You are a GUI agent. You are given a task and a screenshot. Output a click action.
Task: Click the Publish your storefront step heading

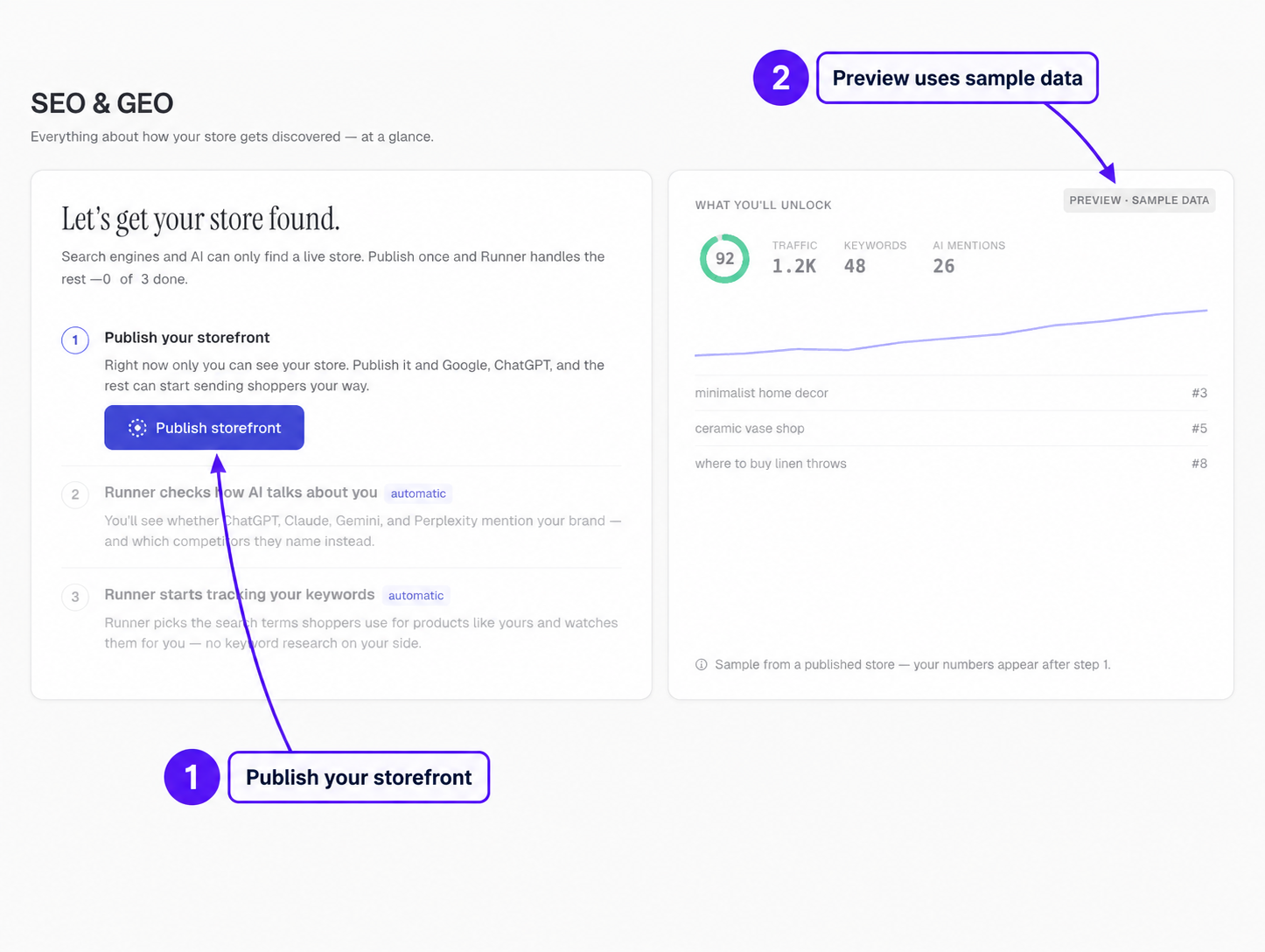pyautogui.click(x=187, y=338)
